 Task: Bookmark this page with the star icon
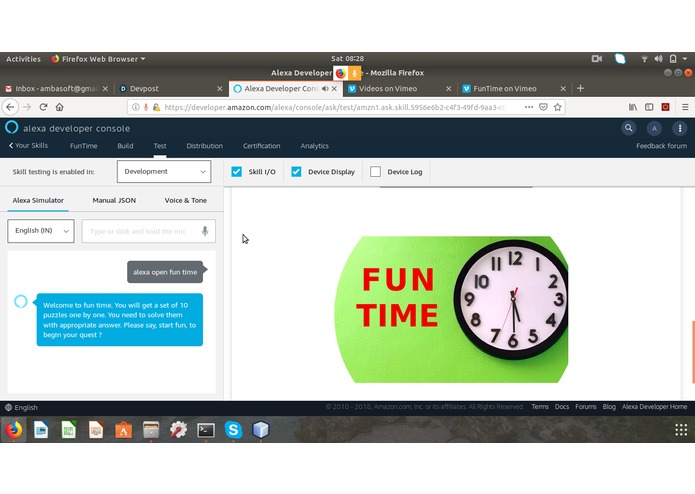[x=558, y=107]
